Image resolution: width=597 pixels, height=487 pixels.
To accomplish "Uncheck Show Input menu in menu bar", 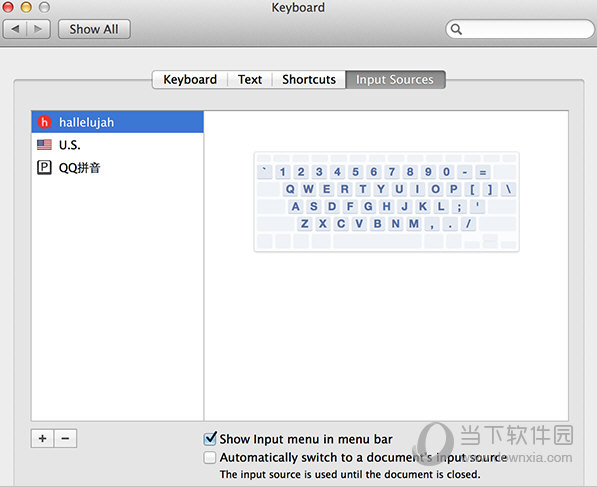I will point(210,439).
